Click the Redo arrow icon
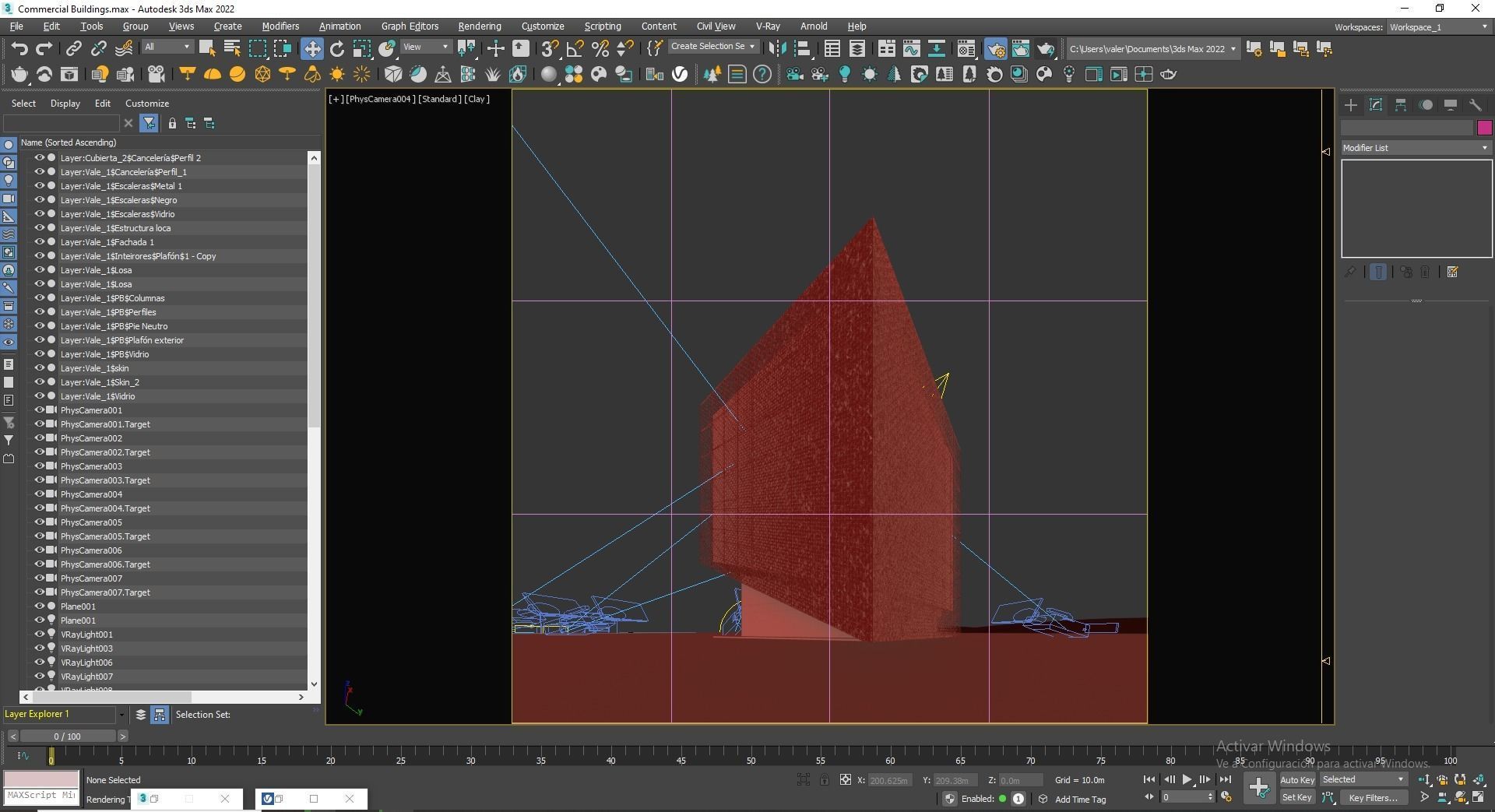Screen dimensions: 1495x812 (44, 48)
